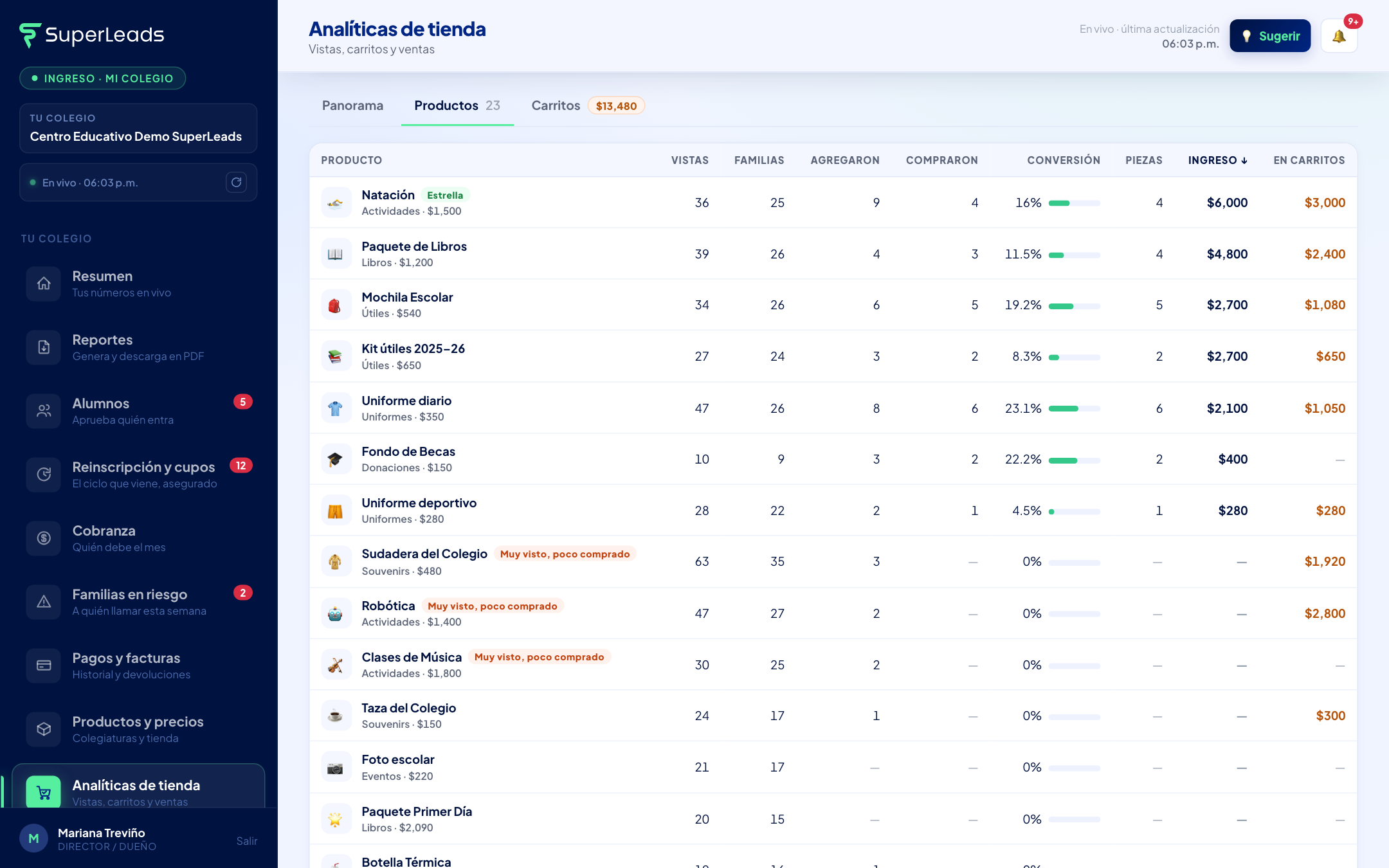Sort by the En carritos column header
Screen dimensions: 1389x868
(x=1309, y=160)
